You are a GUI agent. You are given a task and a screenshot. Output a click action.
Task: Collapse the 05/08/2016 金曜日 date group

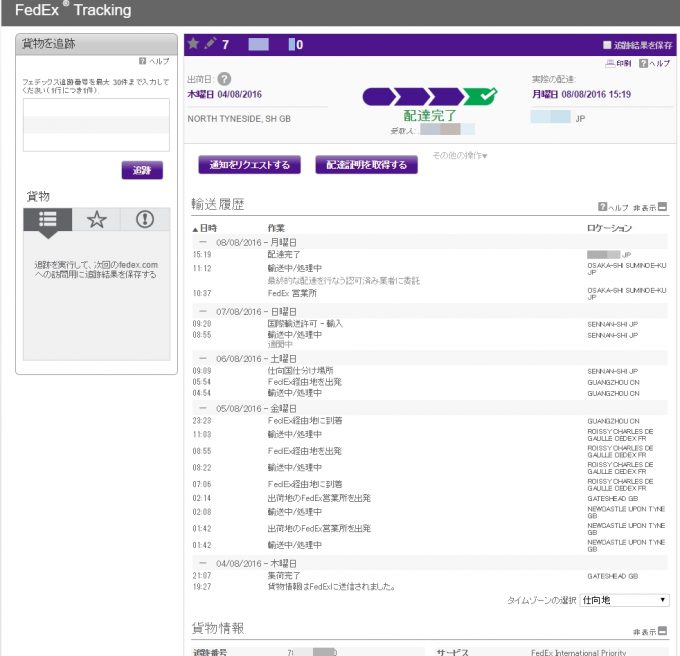(203, 408)
